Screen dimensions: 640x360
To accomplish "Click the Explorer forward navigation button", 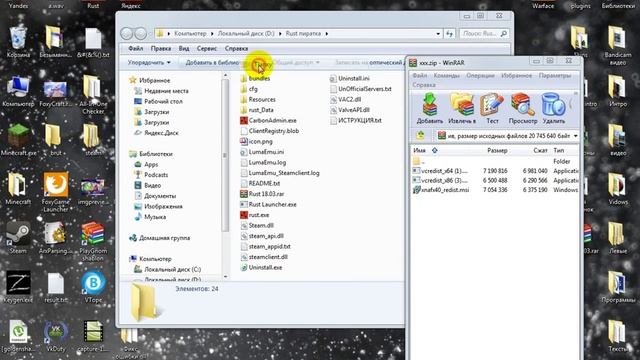I will pyautogui.click(x=140, y=33).
